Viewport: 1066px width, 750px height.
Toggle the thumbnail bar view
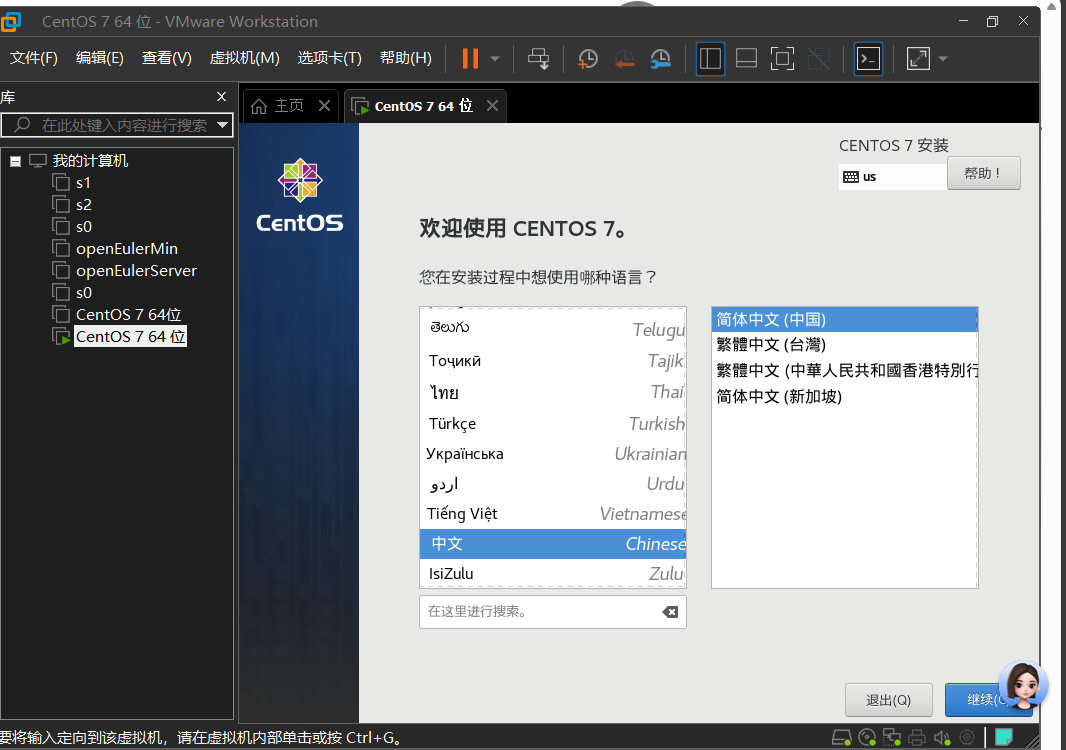coord(746,58)
